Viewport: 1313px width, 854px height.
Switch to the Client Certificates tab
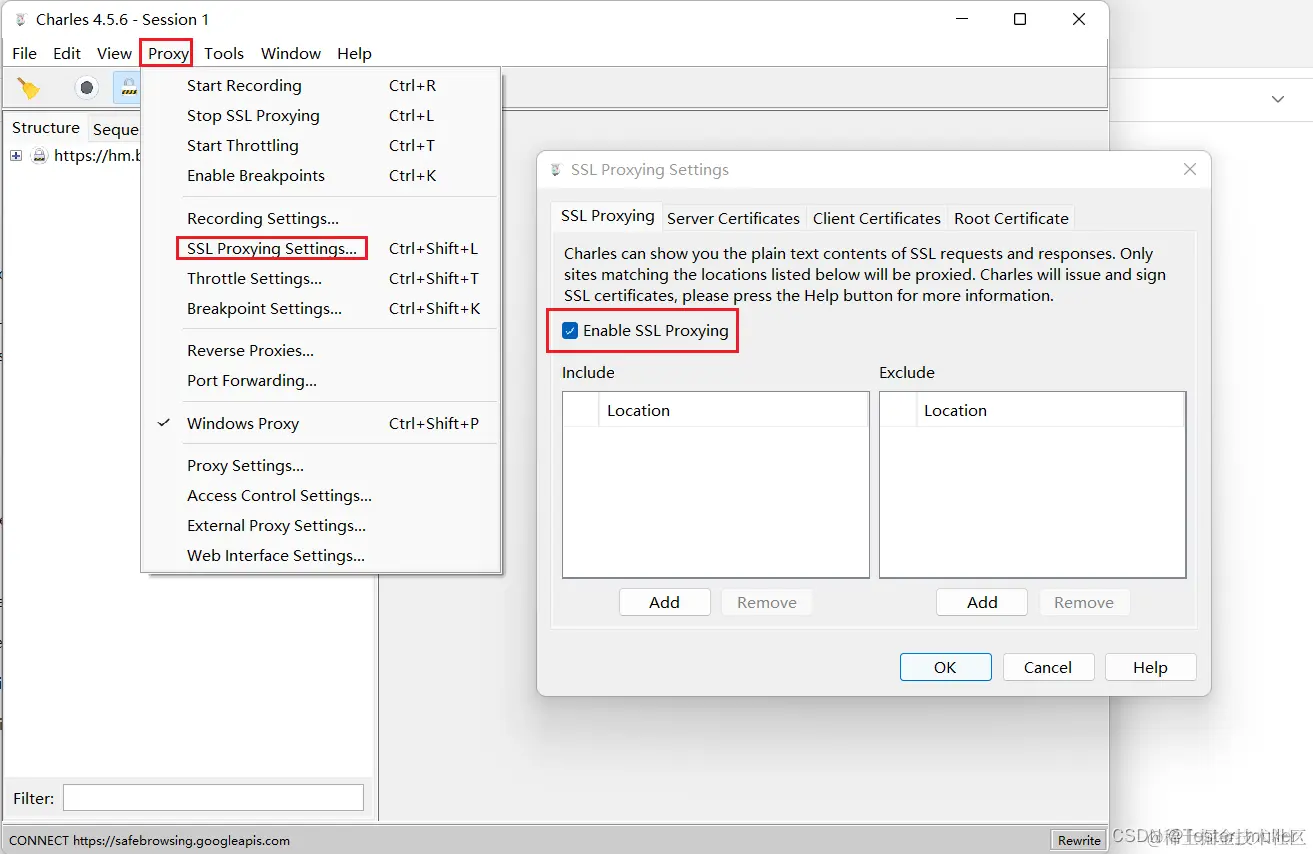(x=876, y=218)
